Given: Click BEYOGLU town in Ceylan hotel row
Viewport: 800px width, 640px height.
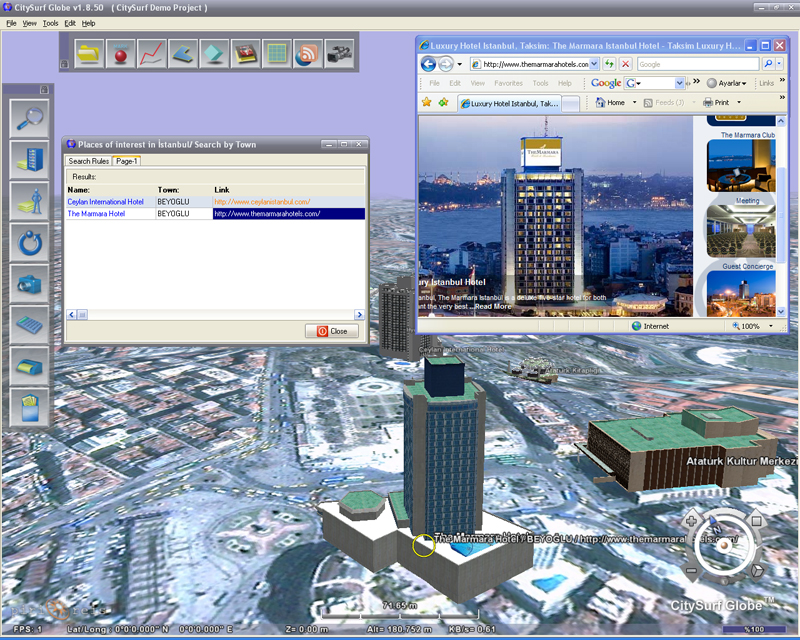Looking at the screenshot, I should pos(173,202).
